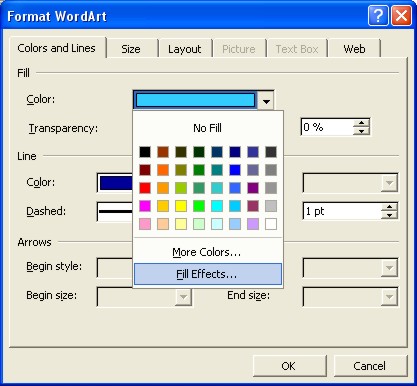
Task: Click the 1 pt weight field
Action: [342, 211]
